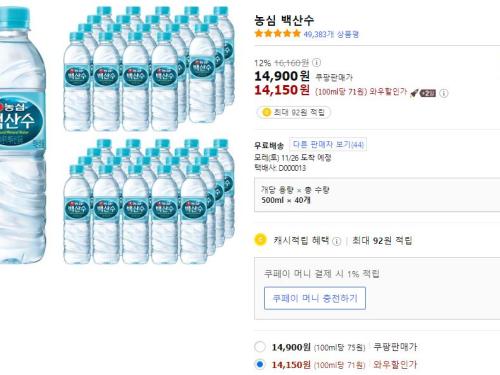Click yellow cash coin icon beside 캐시적립 혜택

(x=260, y=240)
